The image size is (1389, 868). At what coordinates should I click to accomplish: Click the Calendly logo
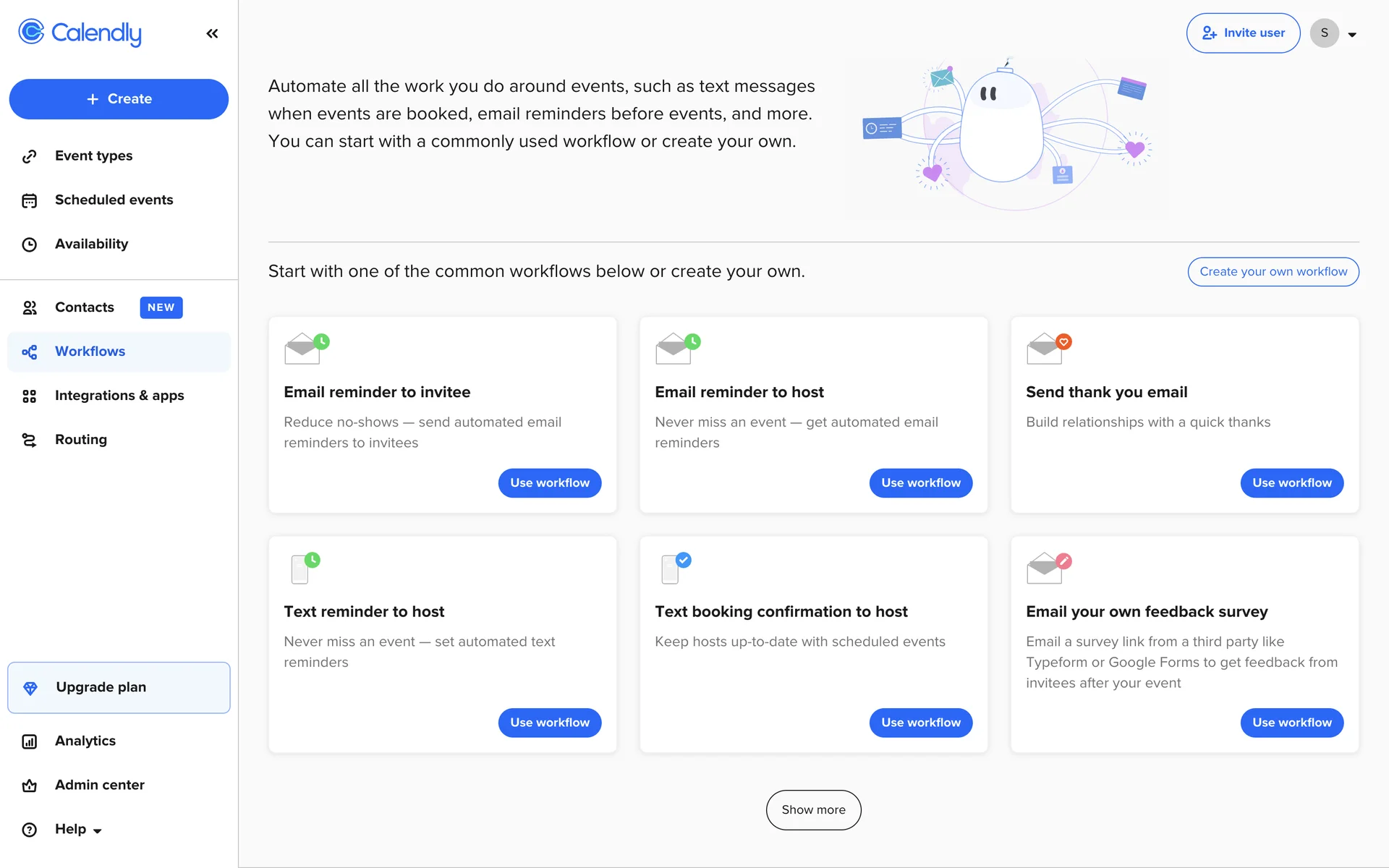click(80, 33)
